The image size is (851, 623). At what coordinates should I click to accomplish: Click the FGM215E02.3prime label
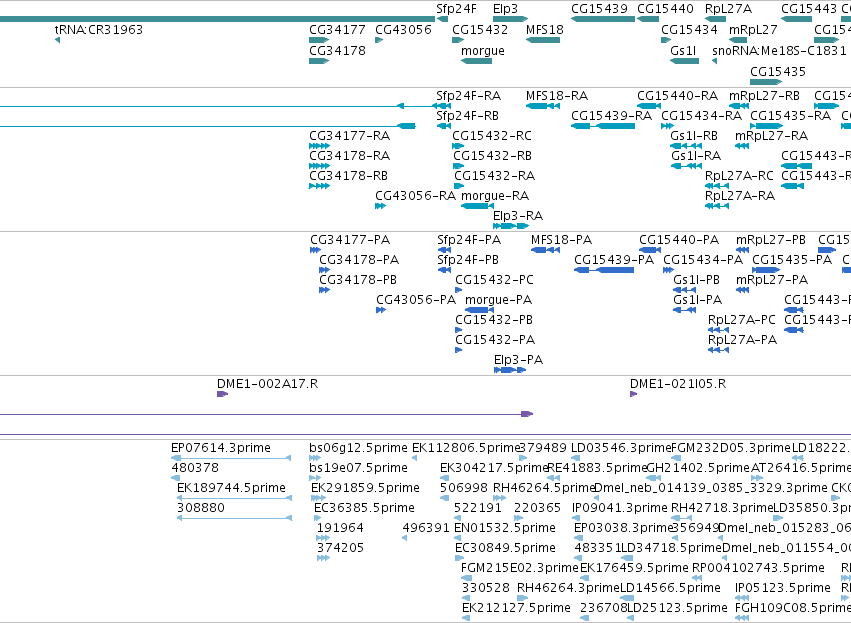tap(519, 568)
